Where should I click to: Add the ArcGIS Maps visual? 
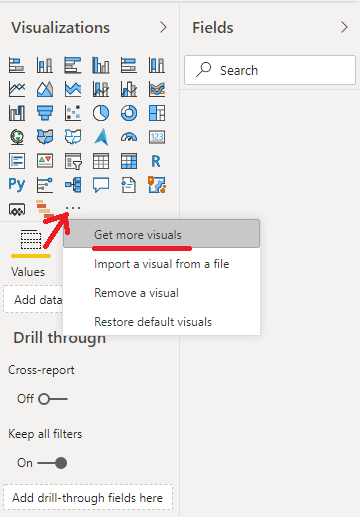point(157,185)
